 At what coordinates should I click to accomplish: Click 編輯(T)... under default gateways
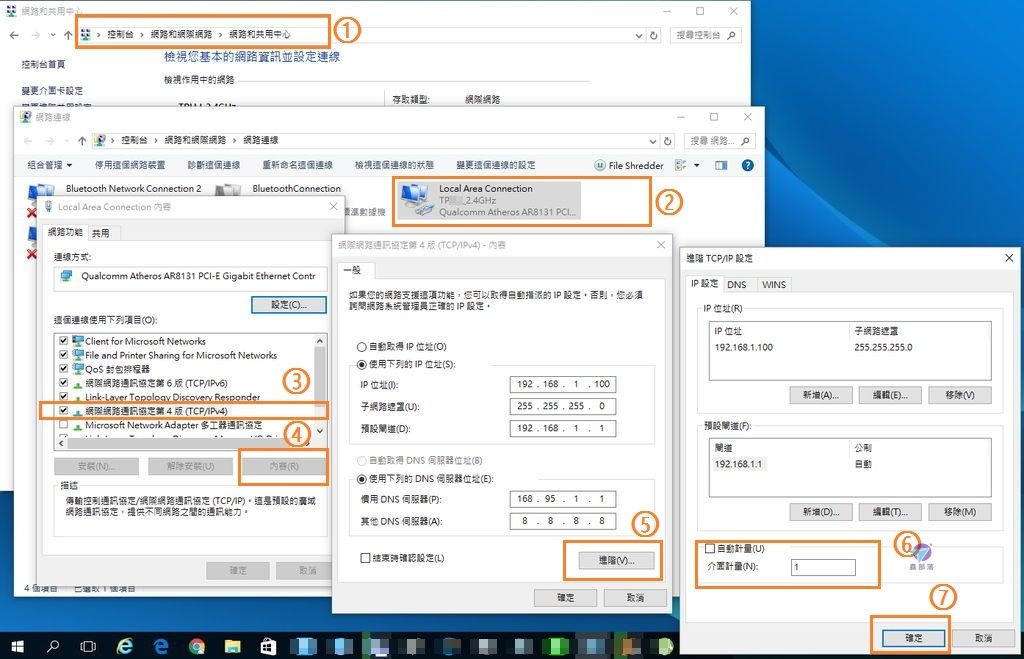click(890, 512)
